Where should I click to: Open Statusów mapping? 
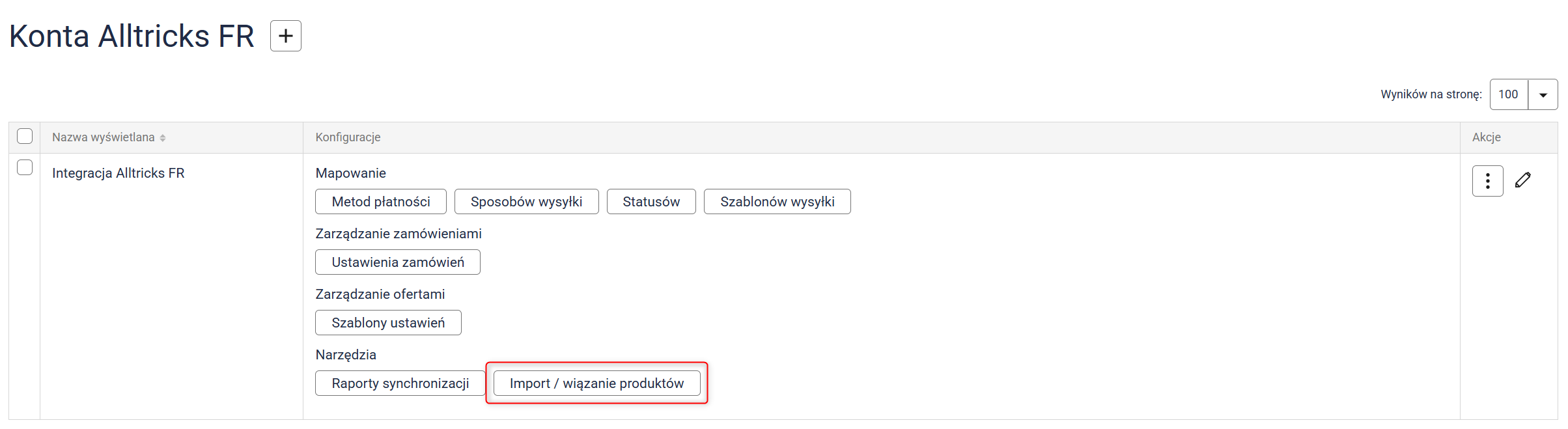(651, 202)
